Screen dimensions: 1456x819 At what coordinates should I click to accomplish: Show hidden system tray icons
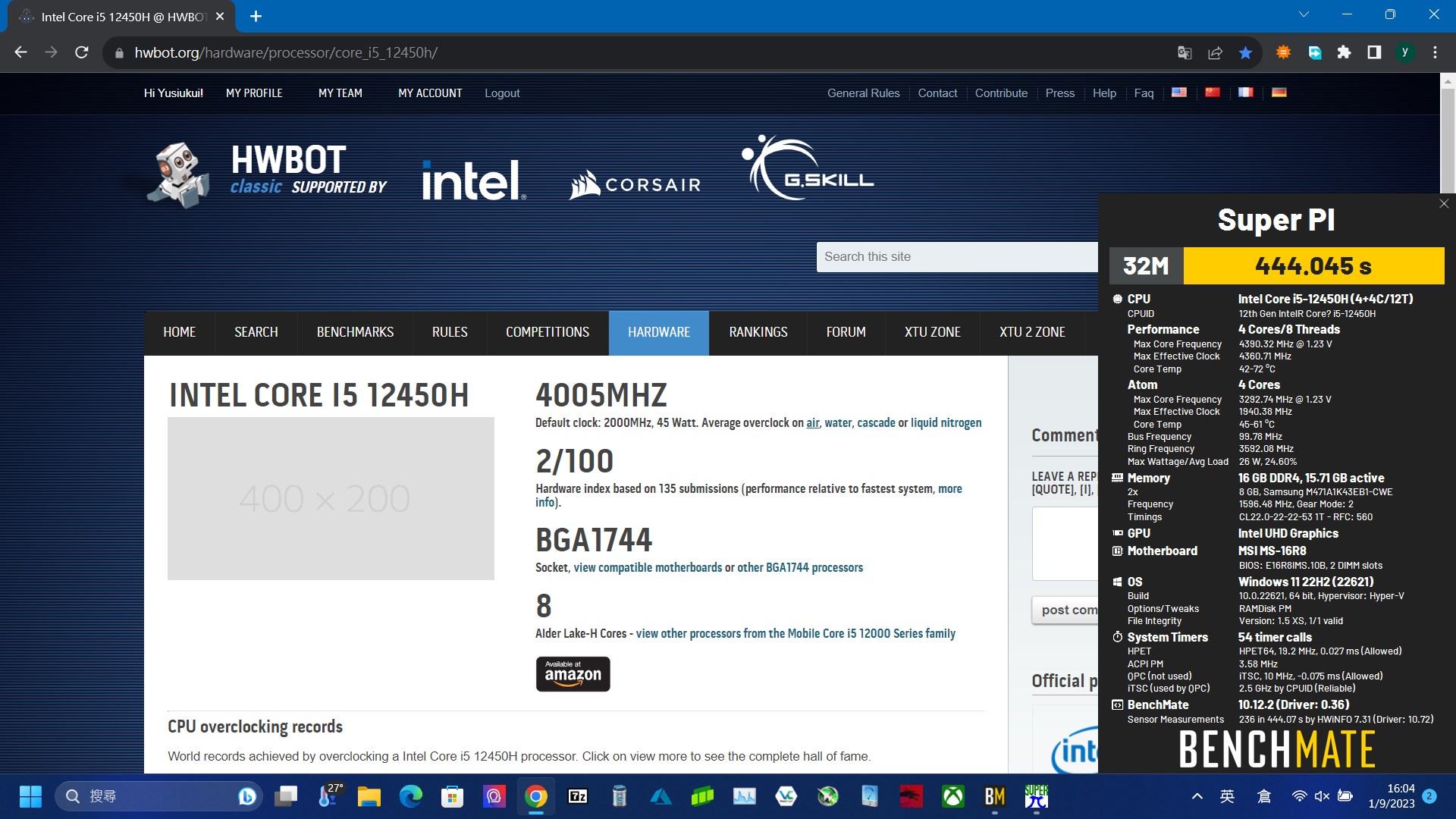(1197, 796)
